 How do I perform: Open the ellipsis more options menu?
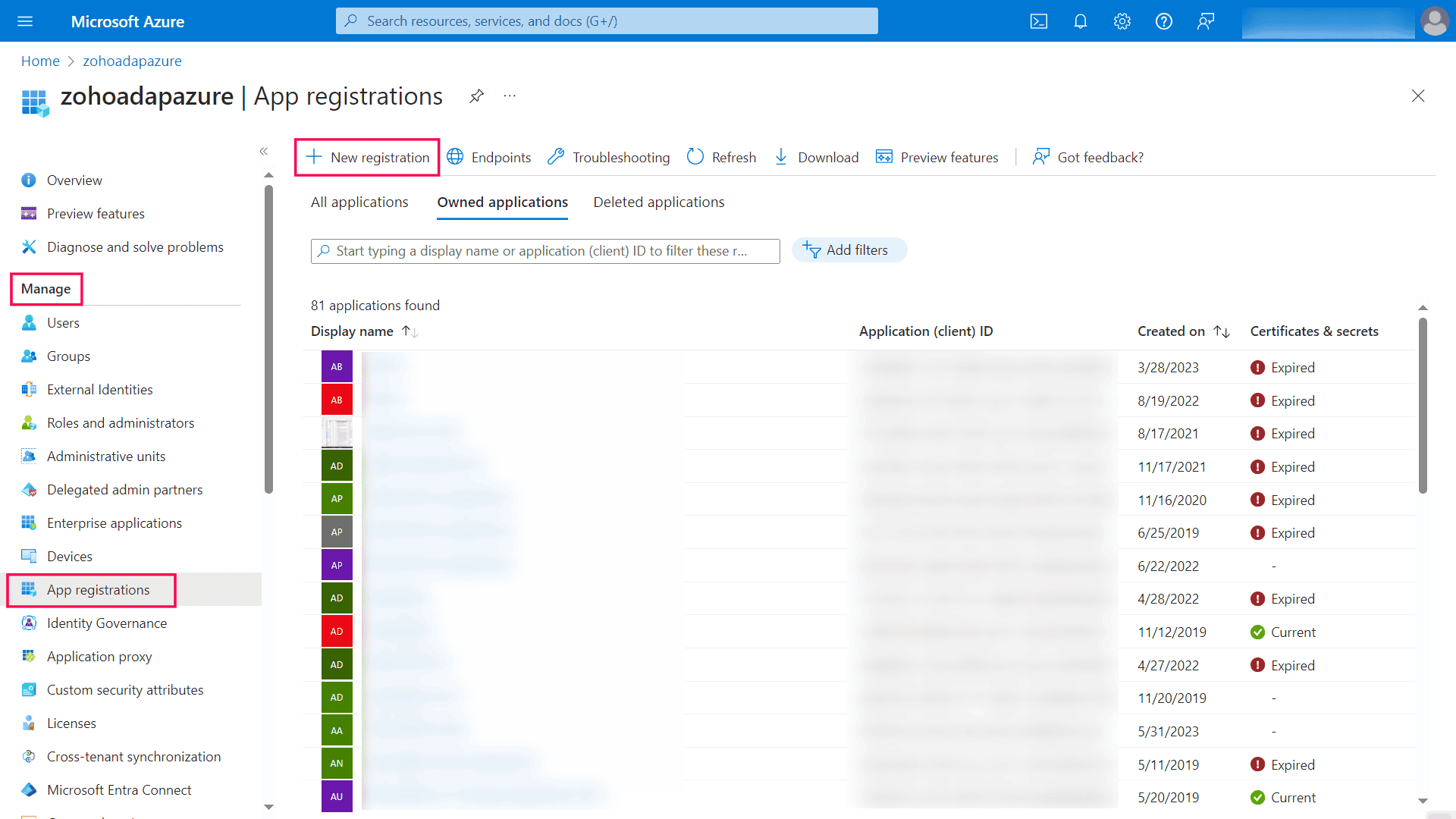pyautogui.click(x=509, y=96)
